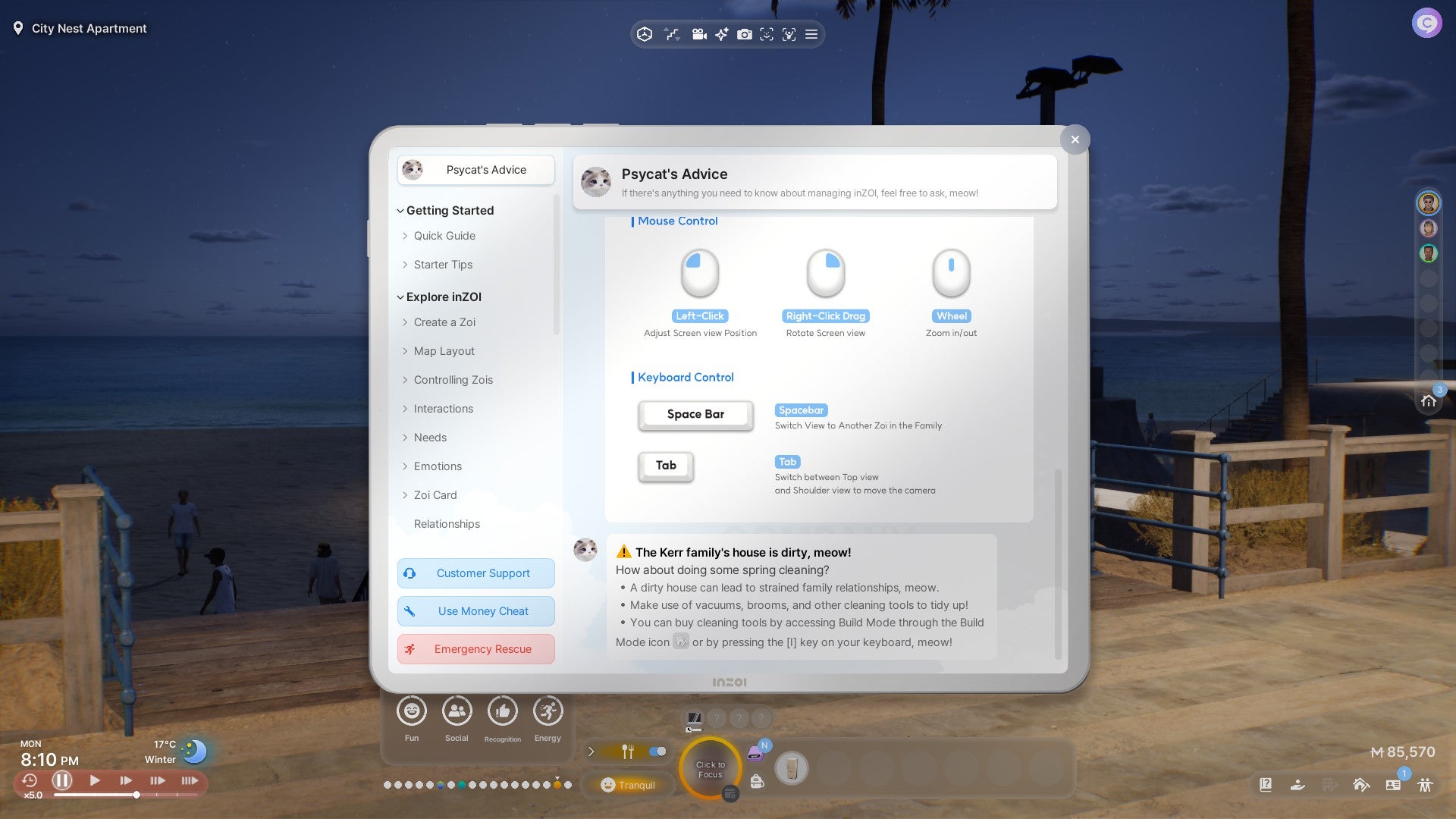The width and height of the screenshot is (1456, 819).
Task: Click the Energy need icon
Action: 548,711
